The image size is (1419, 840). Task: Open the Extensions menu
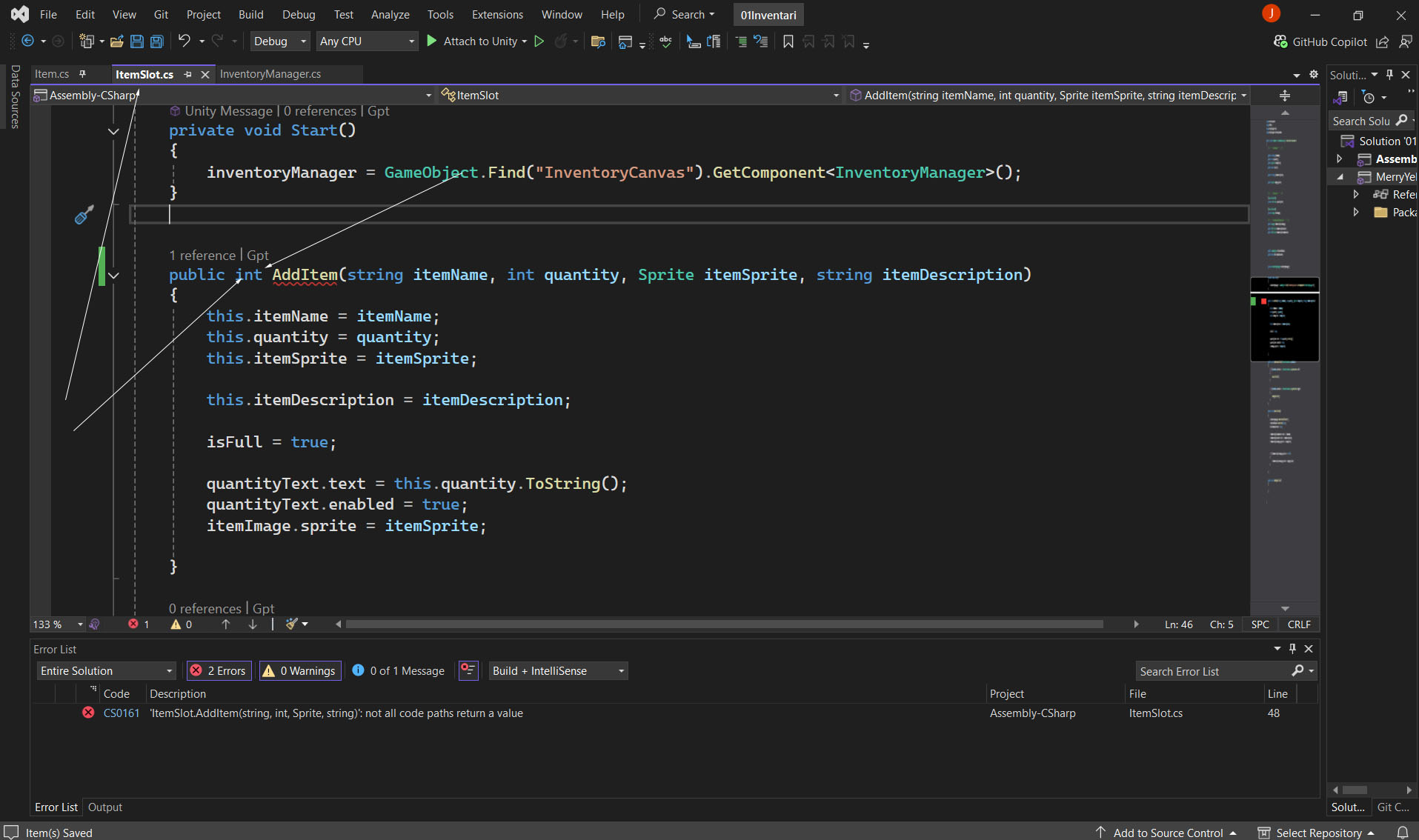(x=496, y=15)
